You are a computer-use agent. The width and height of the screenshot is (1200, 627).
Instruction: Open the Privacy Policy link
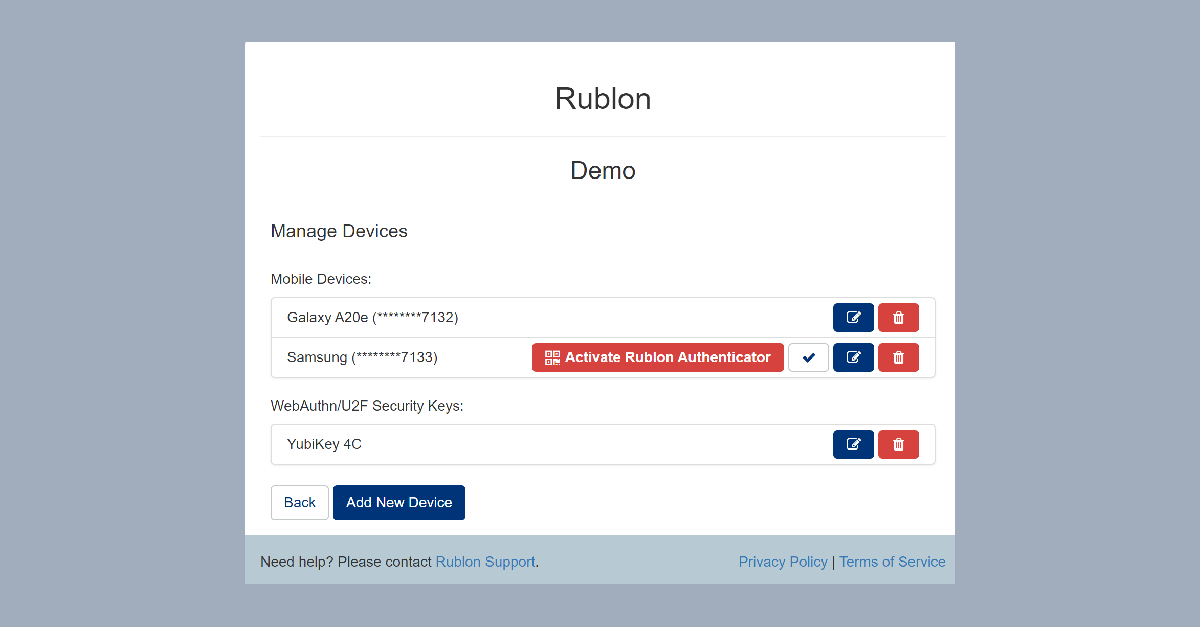pos(783,562)
